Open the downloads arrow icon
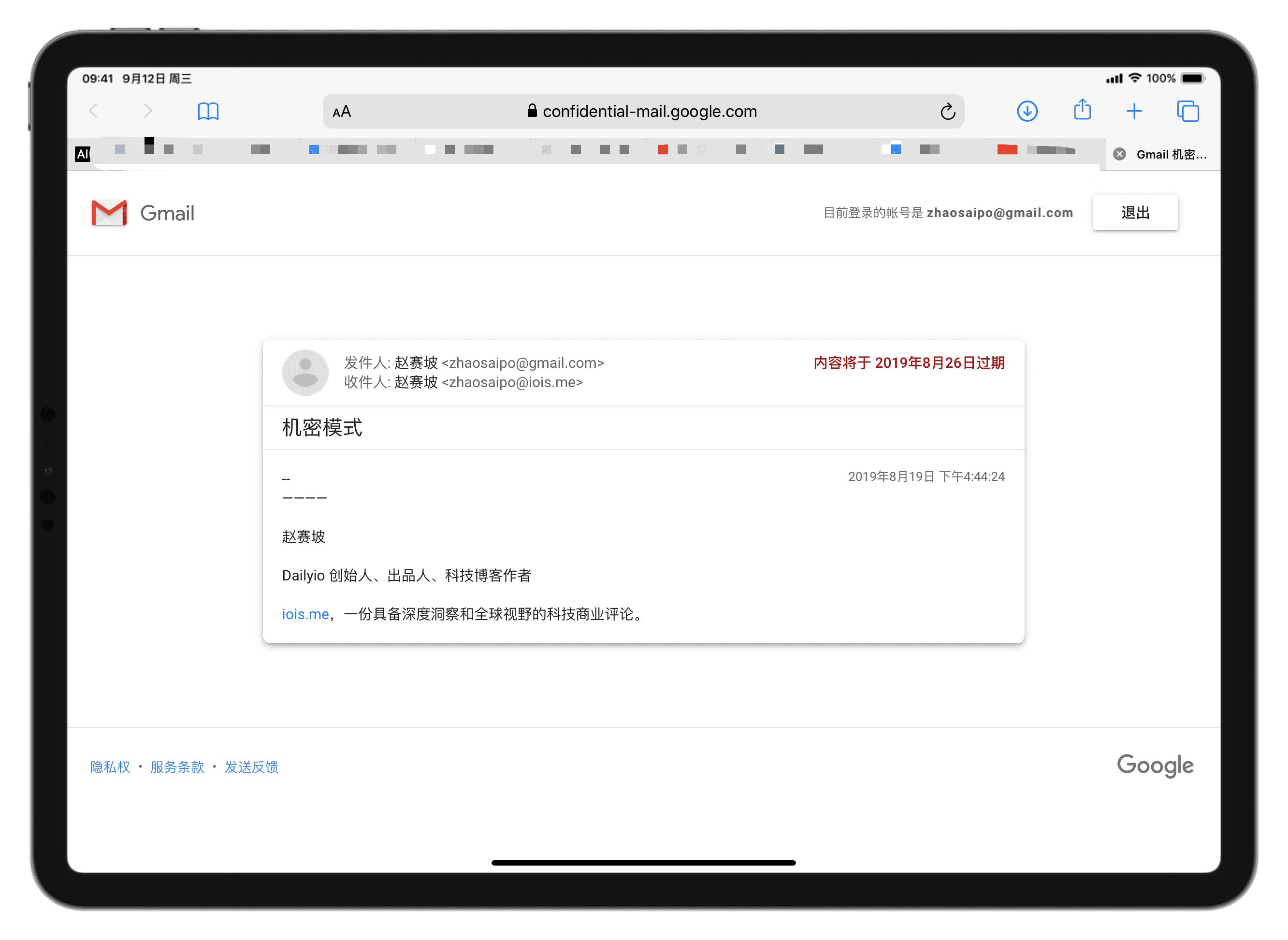This screenshot has height=940, width=1288. point(1028,111)
